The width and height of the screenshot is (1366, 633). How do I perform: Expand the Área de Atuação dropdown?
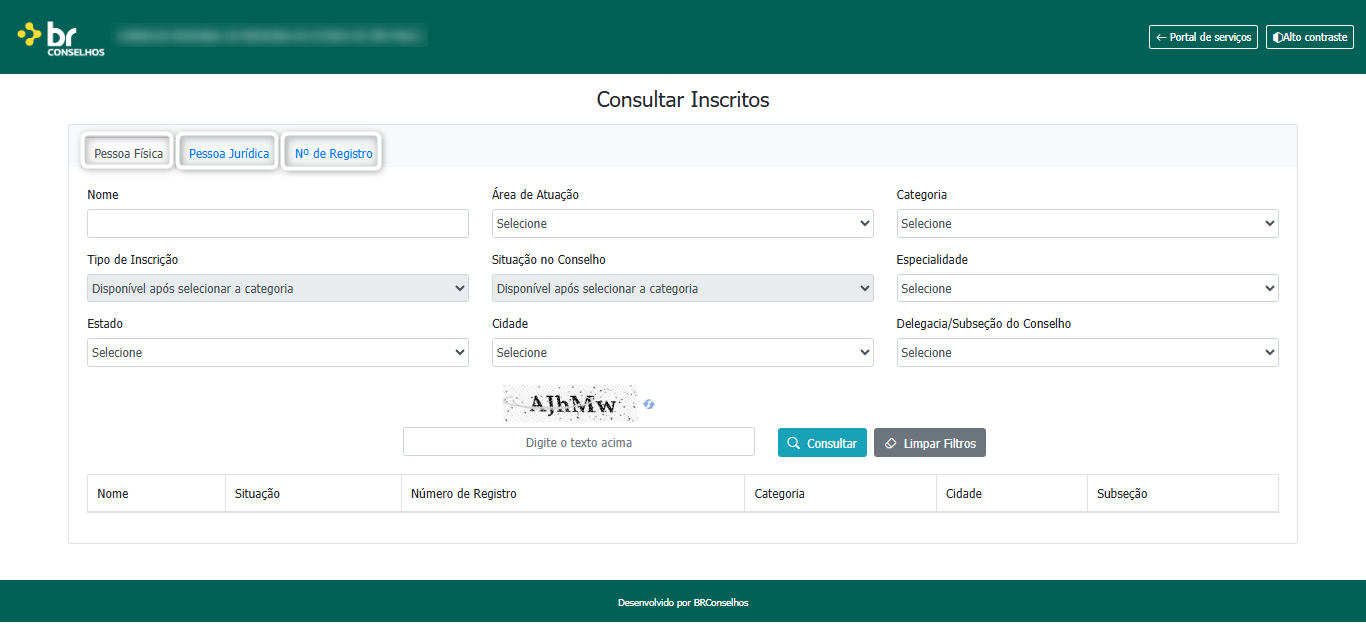tap(683, 224)
